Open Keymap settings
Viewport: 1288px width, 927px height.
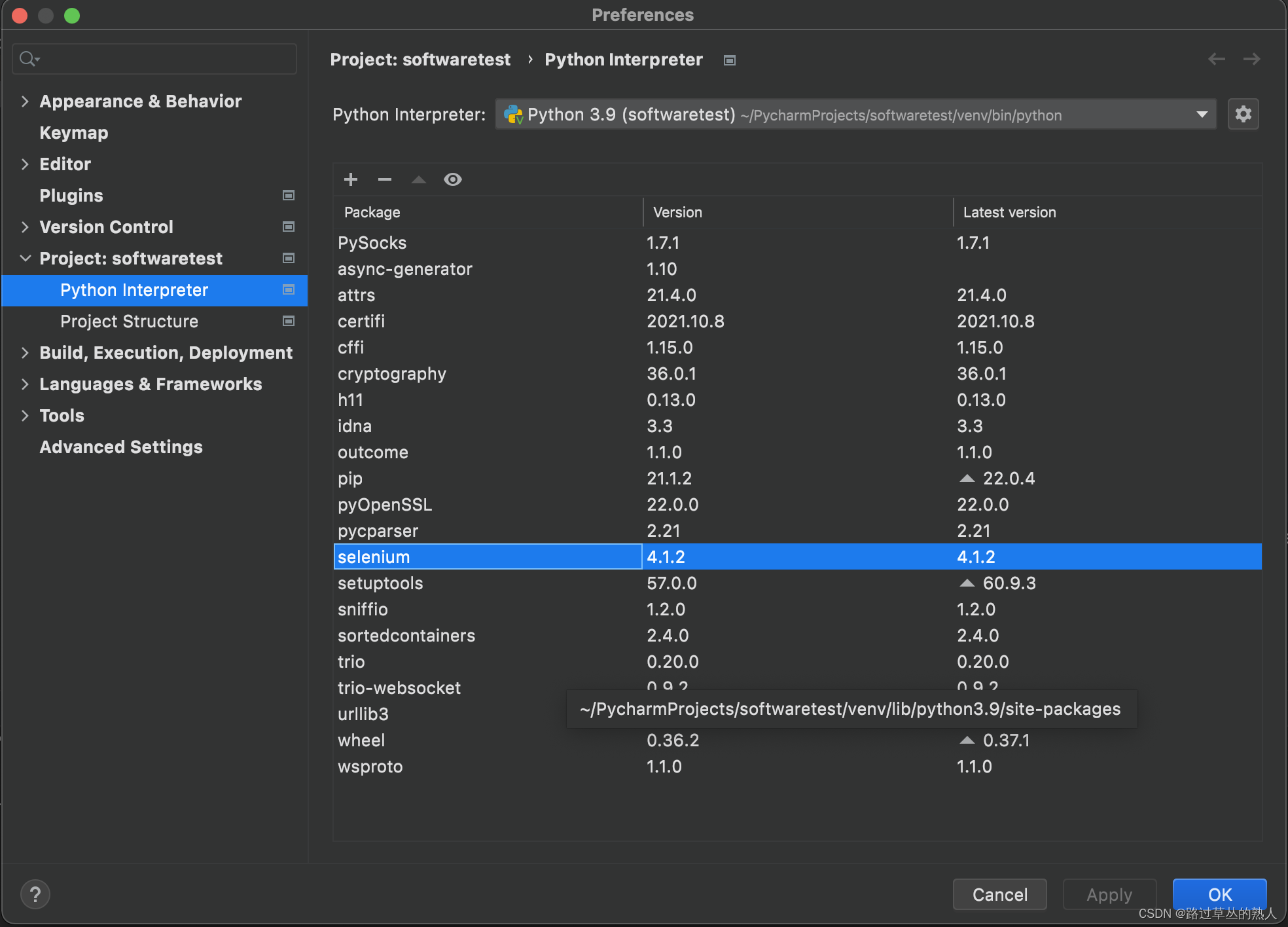tap(74, 133)
